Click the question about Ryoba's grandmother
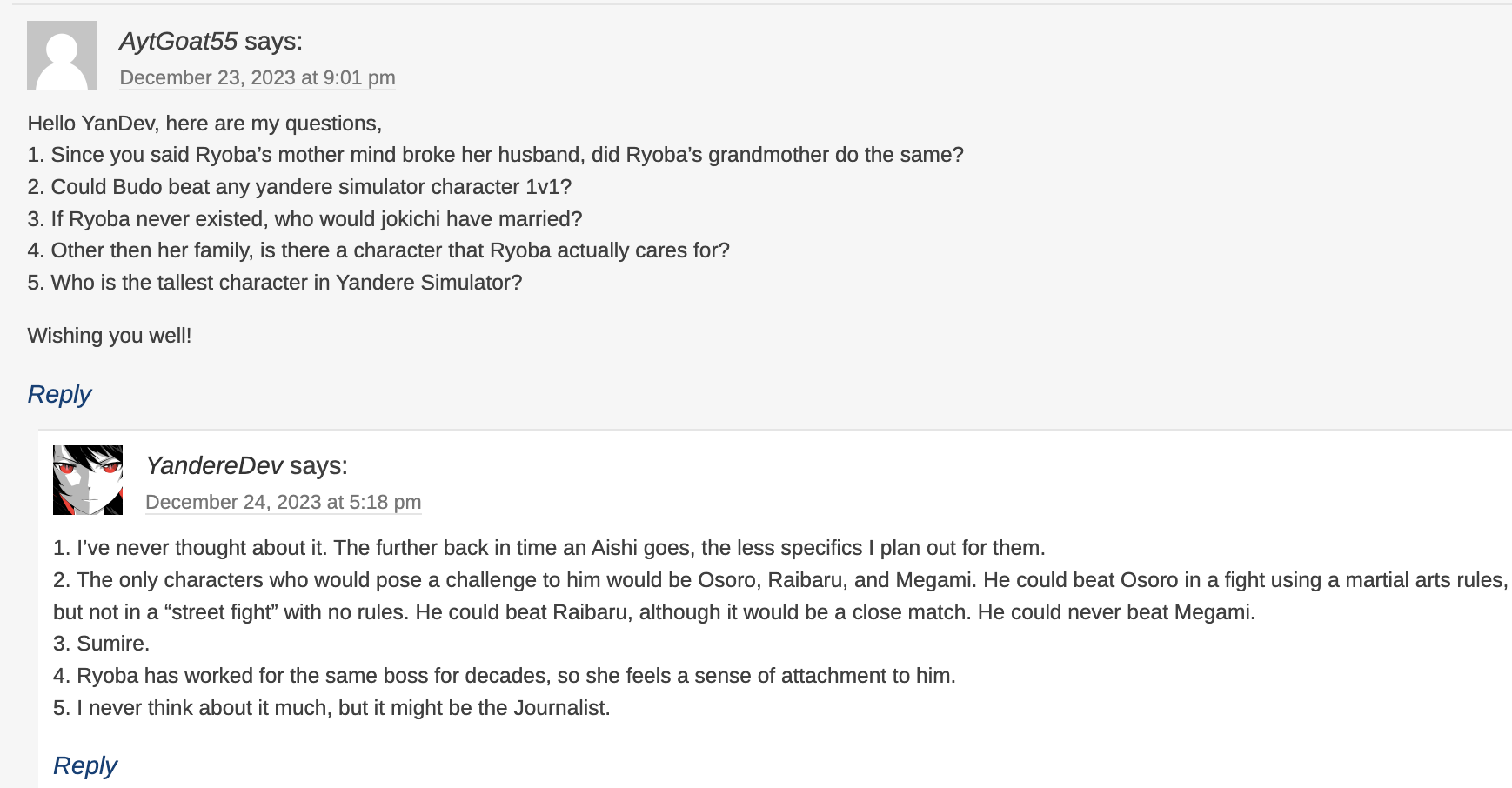Screen dimensions: 1512x788 point(495,155)
